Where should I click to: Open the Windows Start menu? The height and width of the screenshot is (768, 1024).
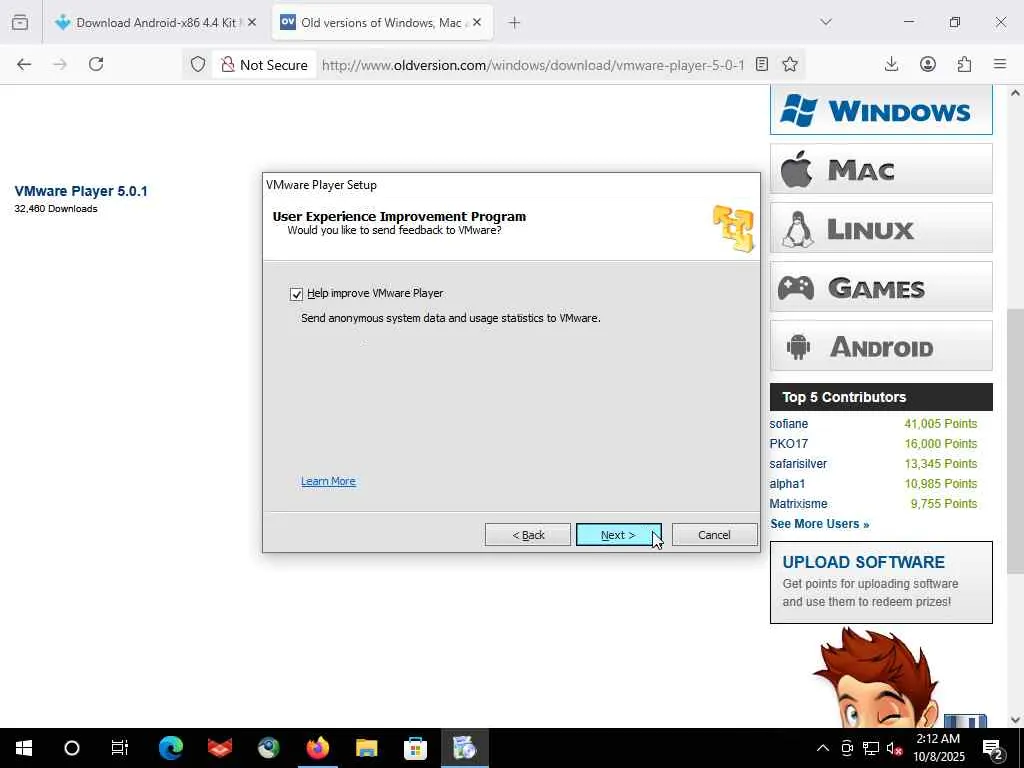tap(24, 748)
